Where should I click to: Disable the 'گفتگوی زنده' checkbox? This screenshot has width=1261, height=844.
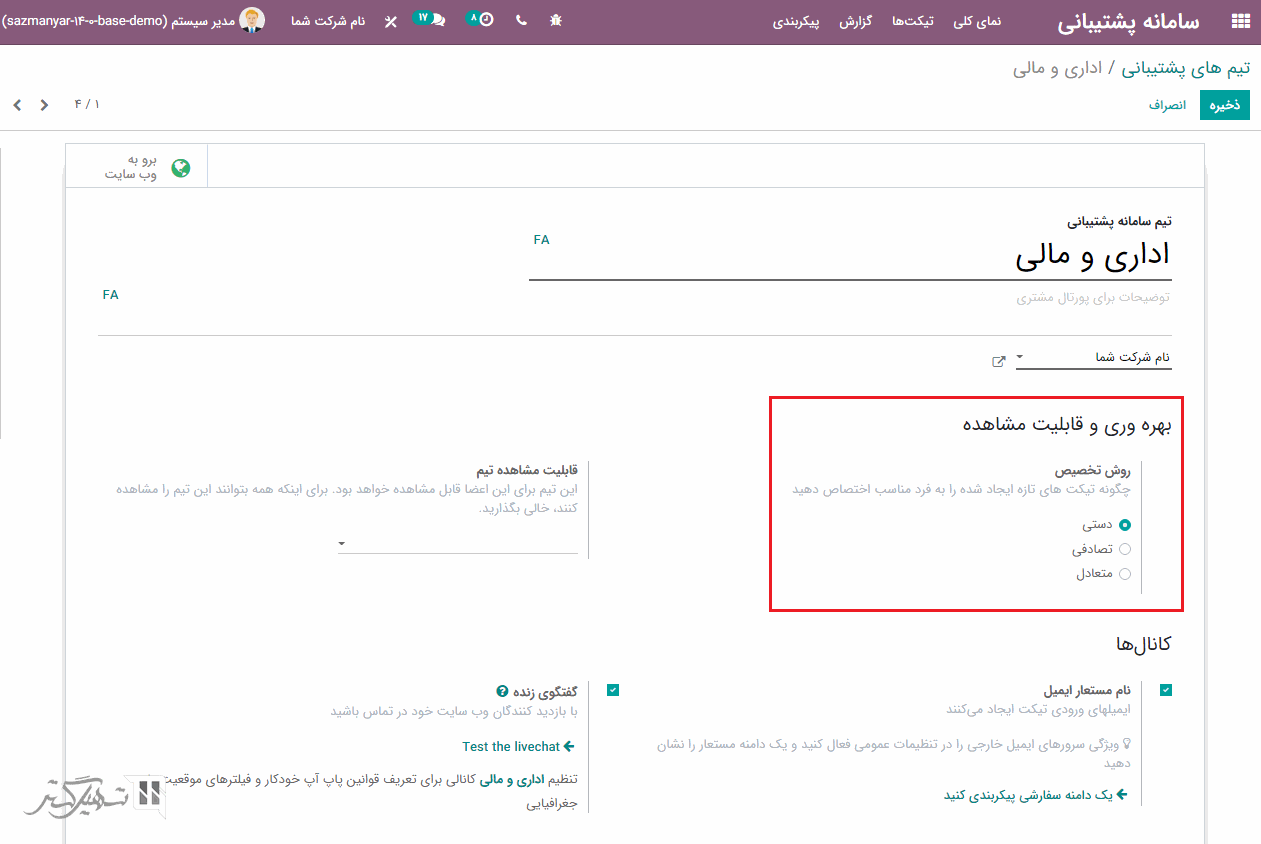click(613, 690)
